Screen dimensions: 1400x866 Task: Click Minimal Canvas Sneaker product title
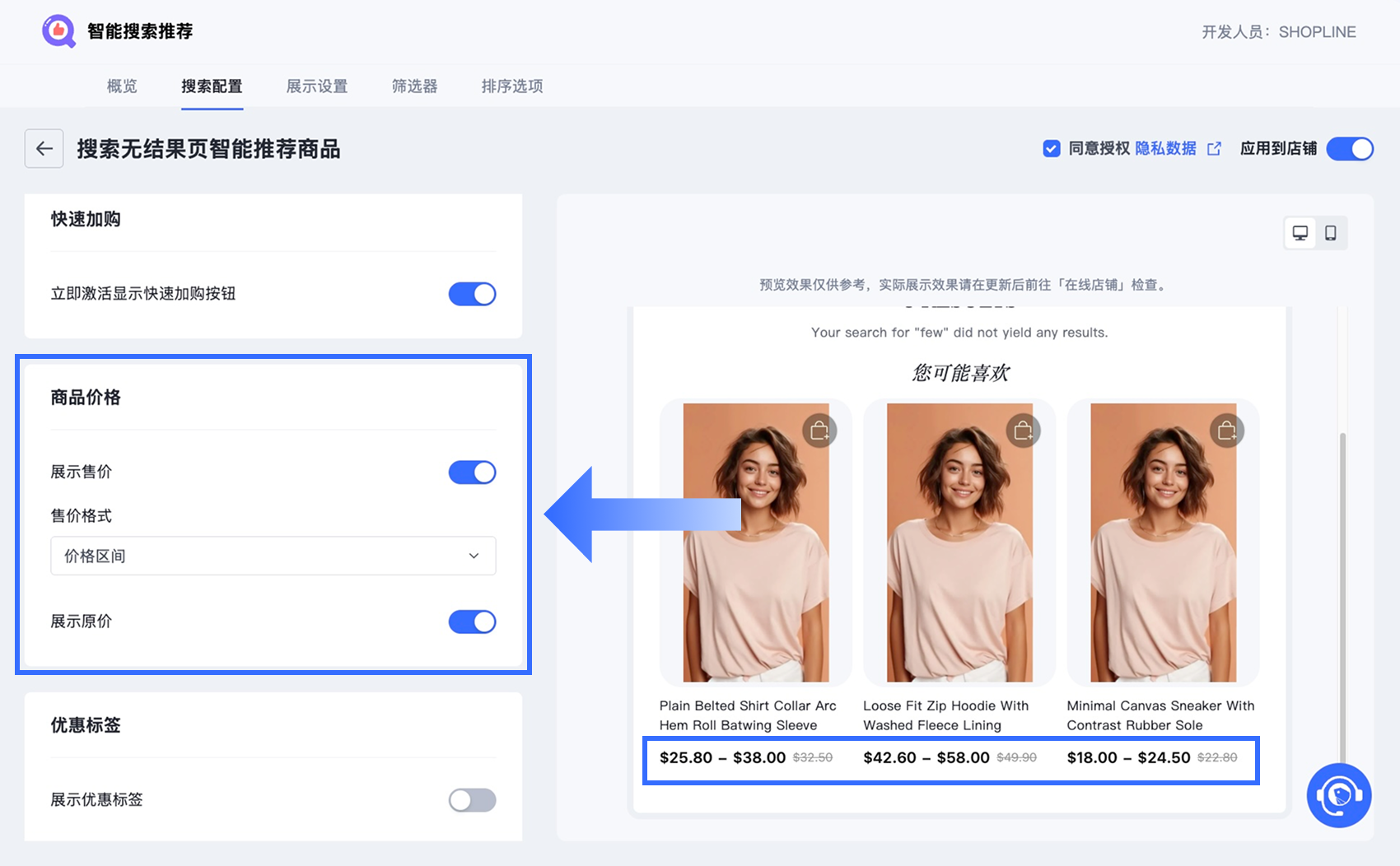point(1160,715)
